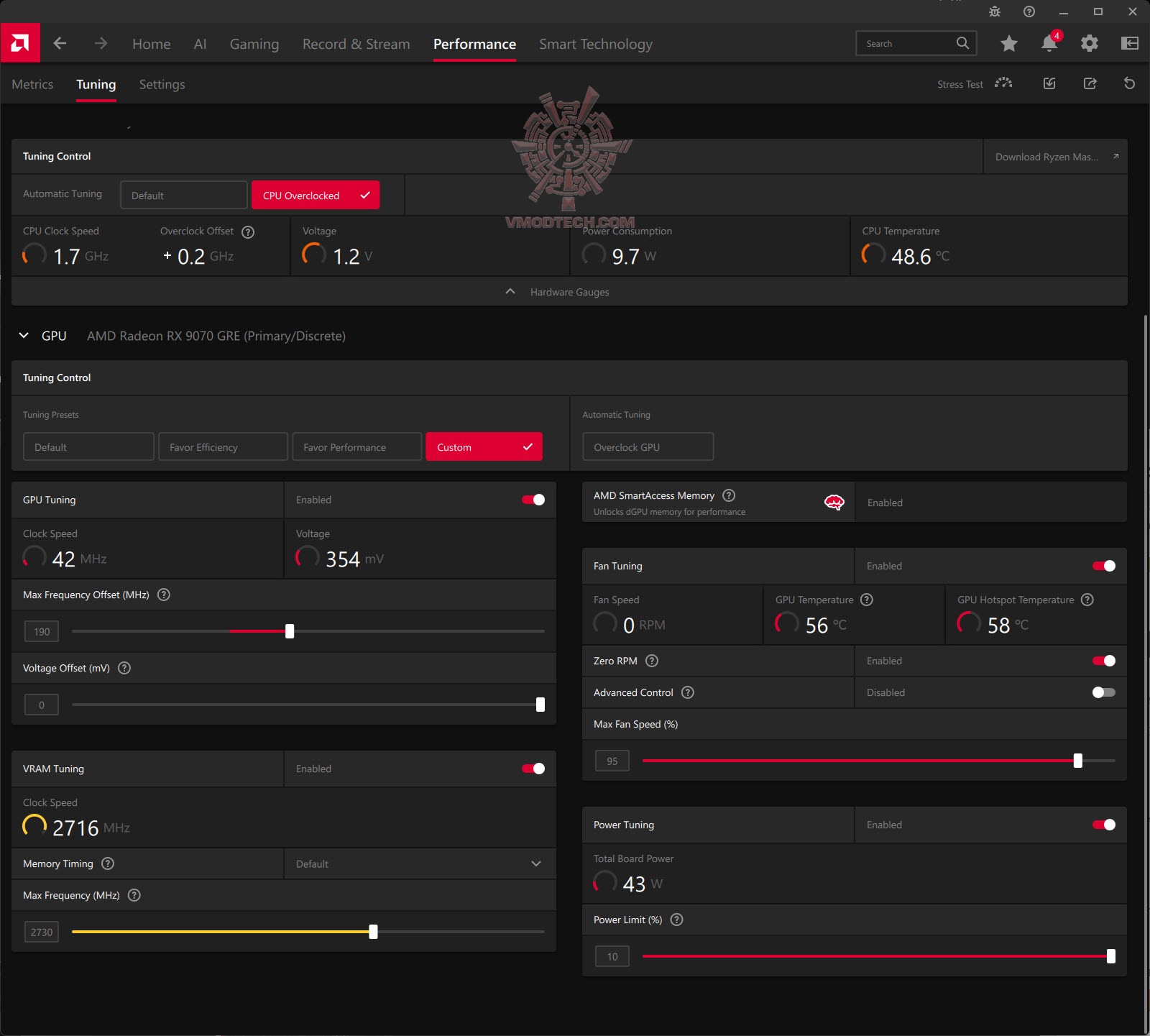Screen dimensions: 1150x1036
Task: Switch to the Metrics subtab
Action: 32,84
